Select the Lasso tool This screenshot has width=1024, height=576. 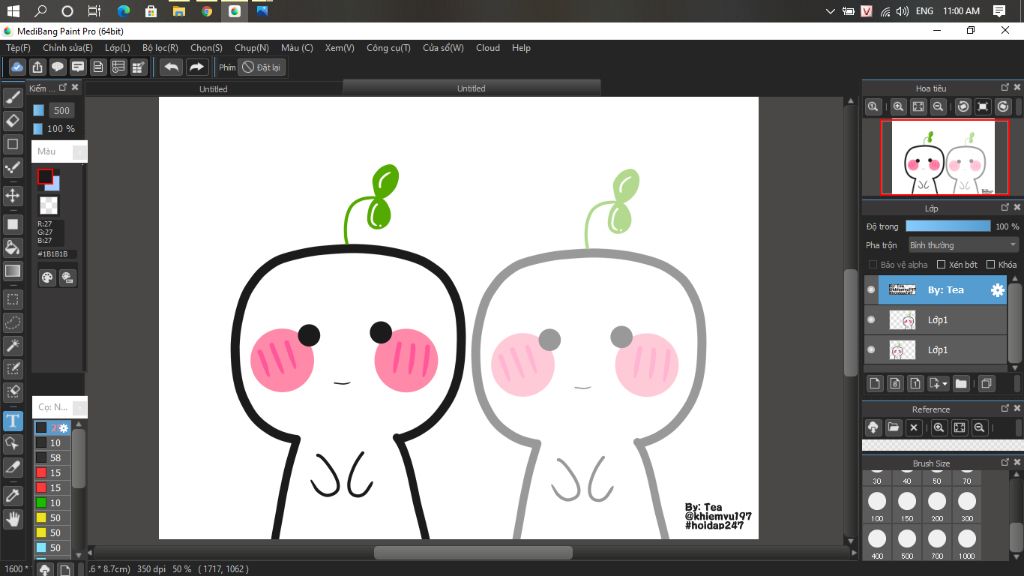[12, 323]
